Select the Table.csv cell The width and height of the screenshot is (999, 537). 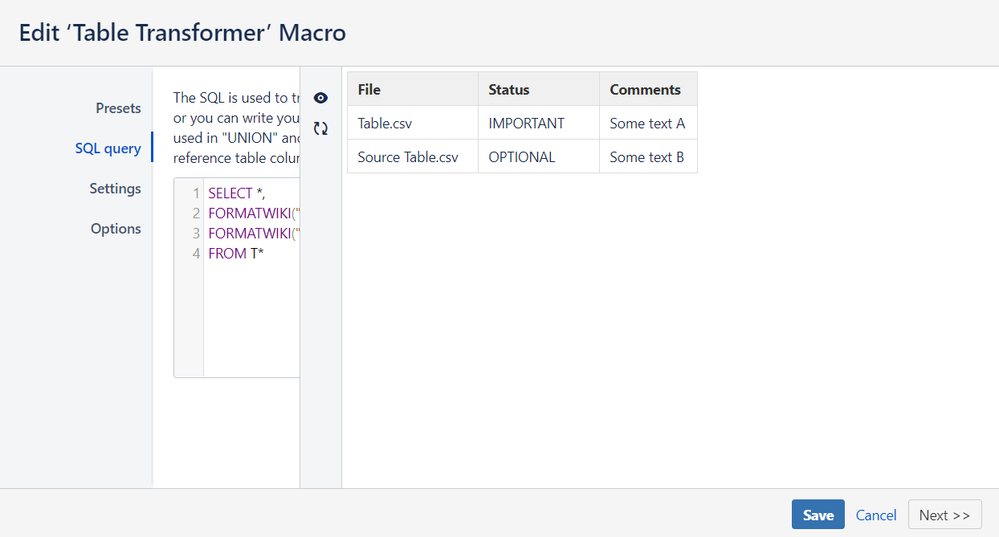click(x=385, y=123)
